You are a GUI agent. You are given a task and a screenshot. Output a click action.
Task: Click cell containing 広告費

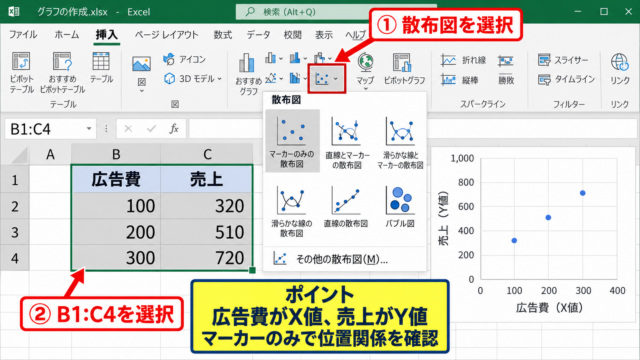pyautogui.click(x=116, y=179)
